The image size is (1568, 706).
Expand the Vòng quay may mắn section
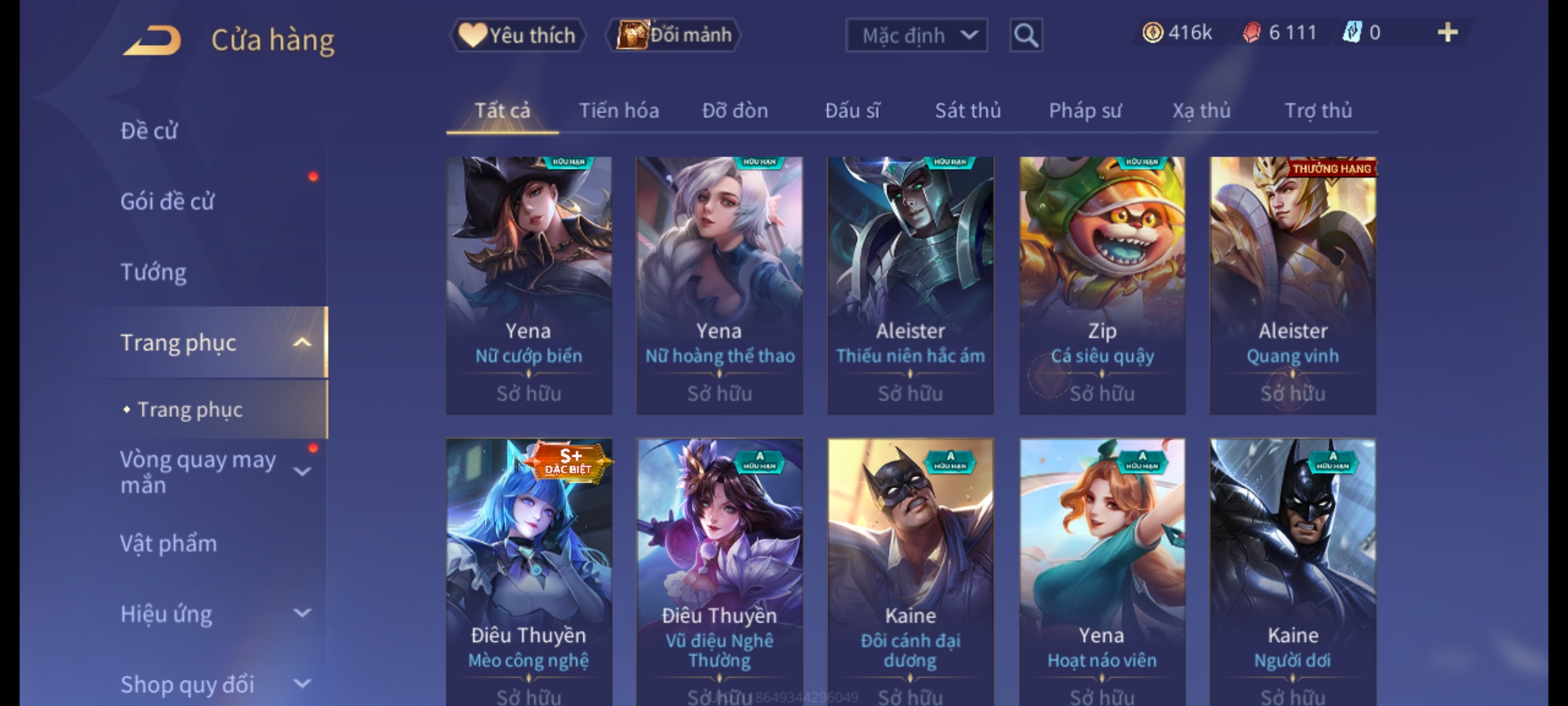(302, 471)
